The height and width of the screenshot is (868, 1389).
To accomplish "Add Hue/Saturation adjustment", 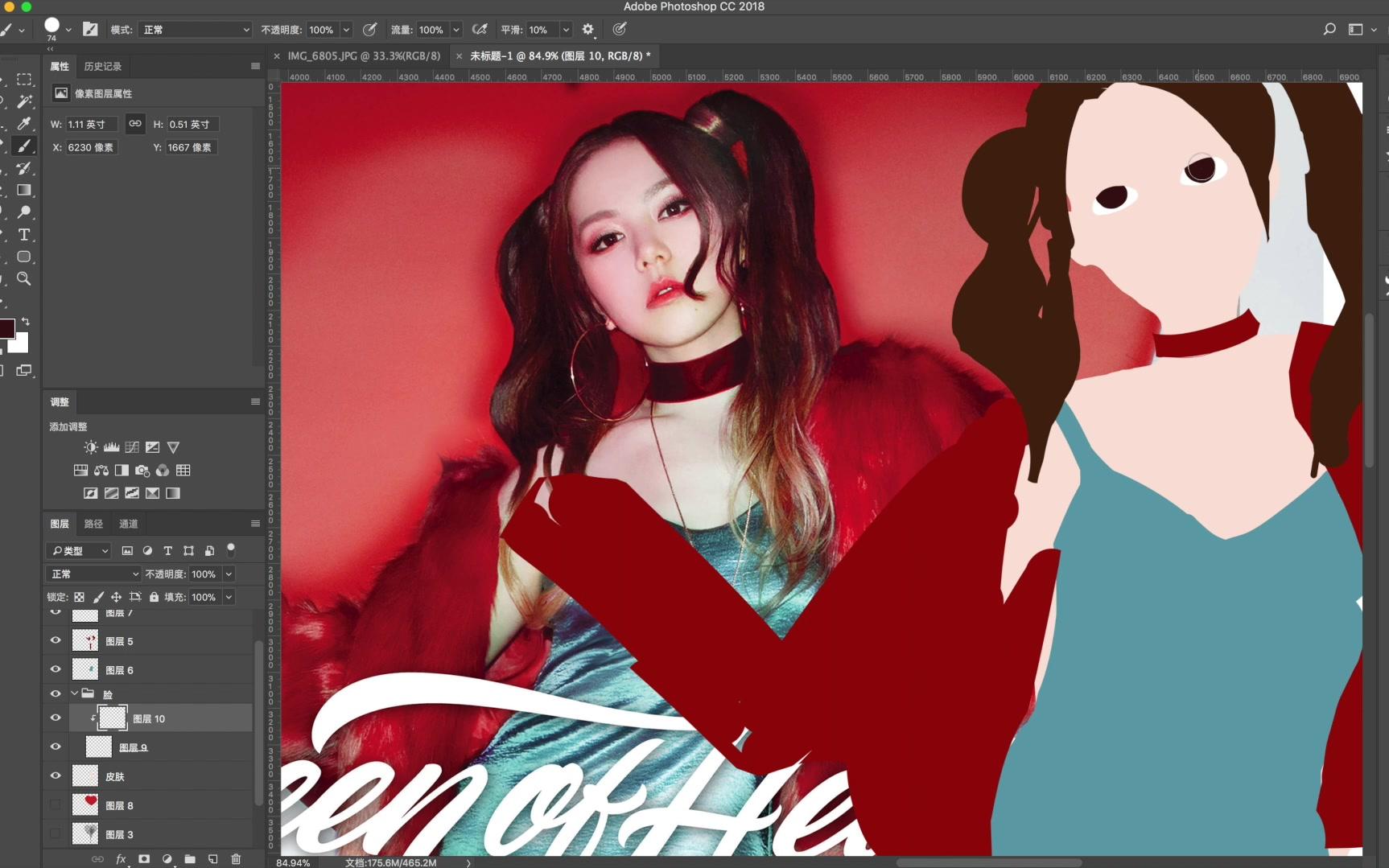I will tap(80, 471).
